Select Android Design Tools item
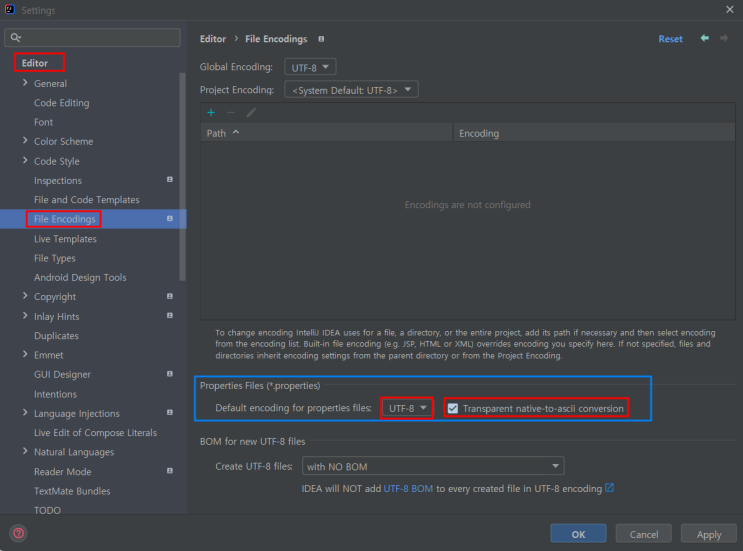The image size is (743, 551). pyautogui.click(x=80, y=278)
